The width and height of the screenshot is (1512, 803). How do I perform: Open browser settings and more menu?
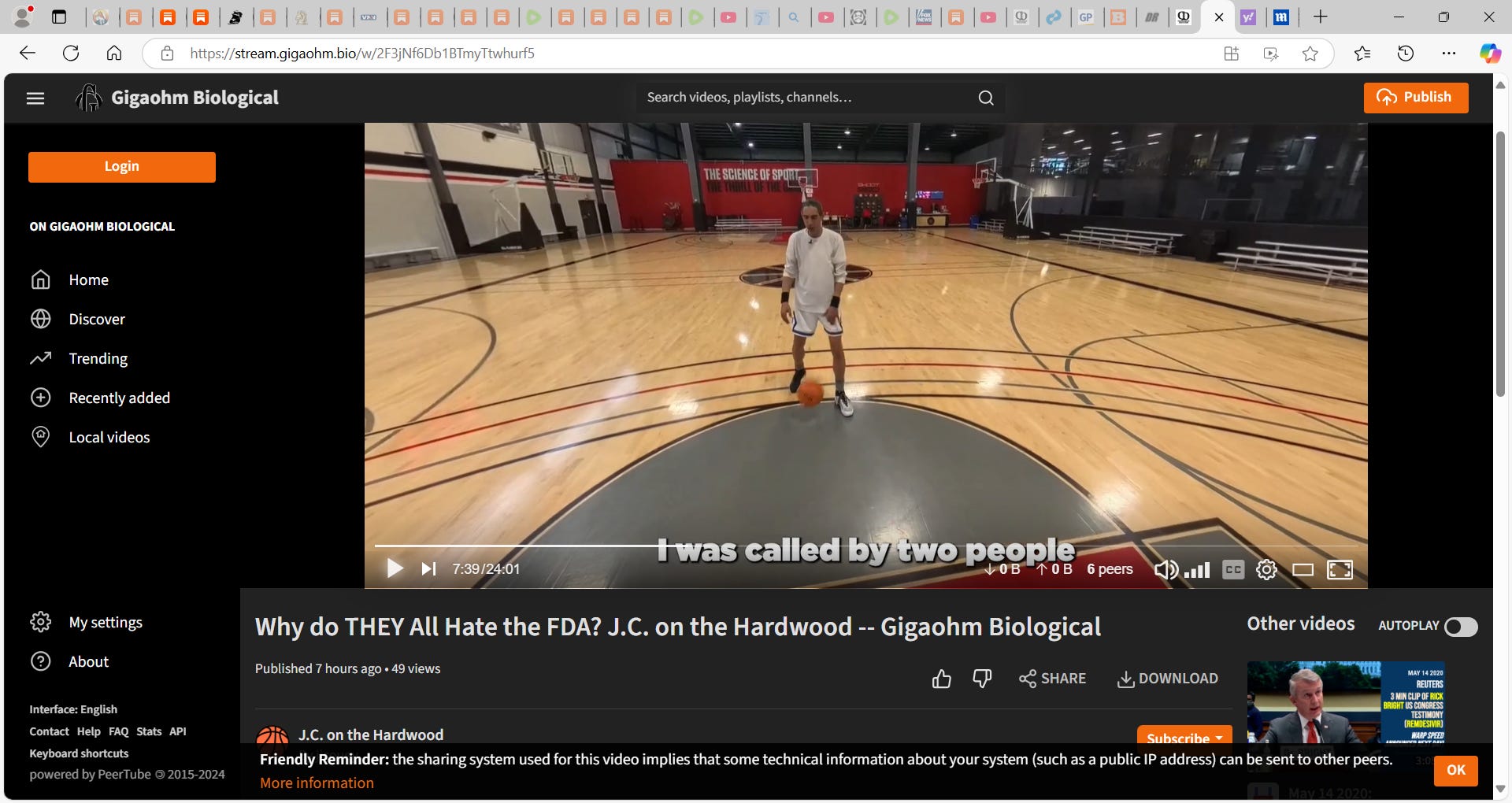coord(1449,54)
